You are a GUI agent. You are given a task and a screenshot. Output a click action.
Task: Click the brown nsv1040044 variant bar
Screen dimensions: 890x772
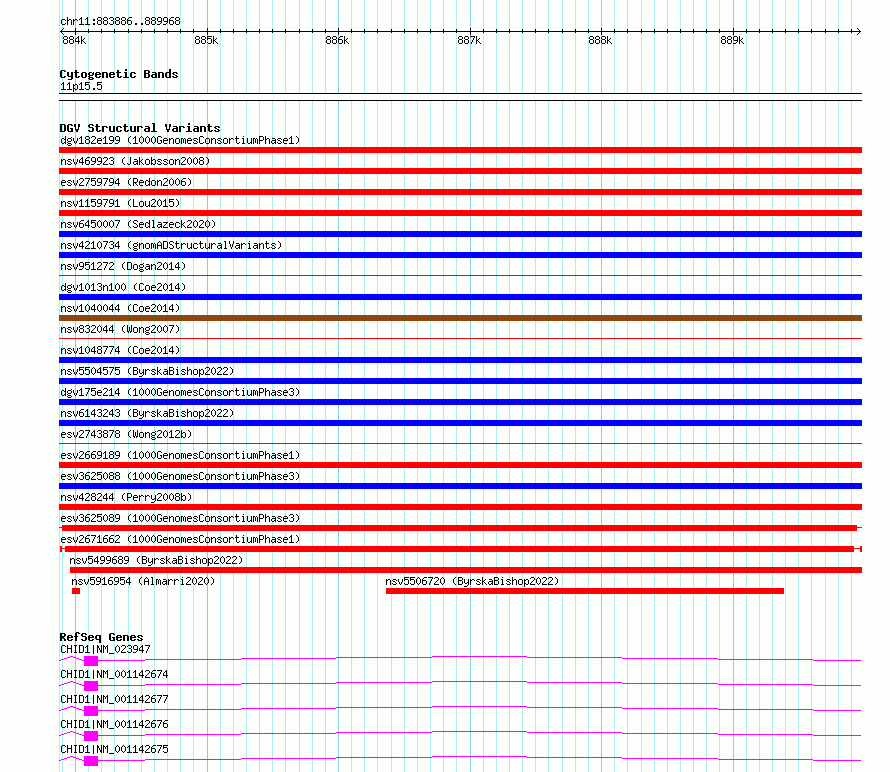tap(460, 318)
